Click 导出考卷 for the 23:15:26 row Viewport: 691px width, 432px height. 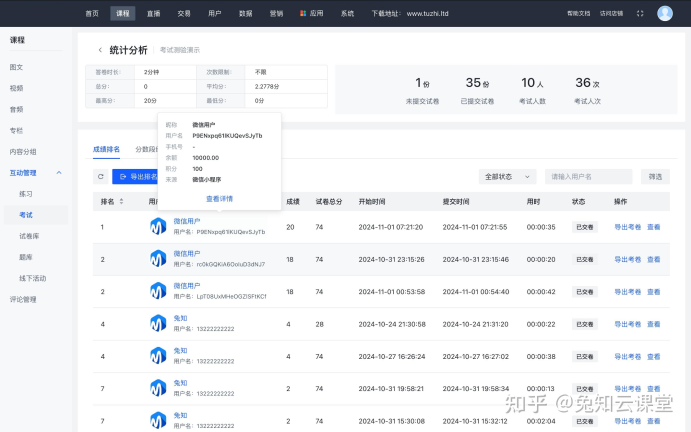coord(628,260)
